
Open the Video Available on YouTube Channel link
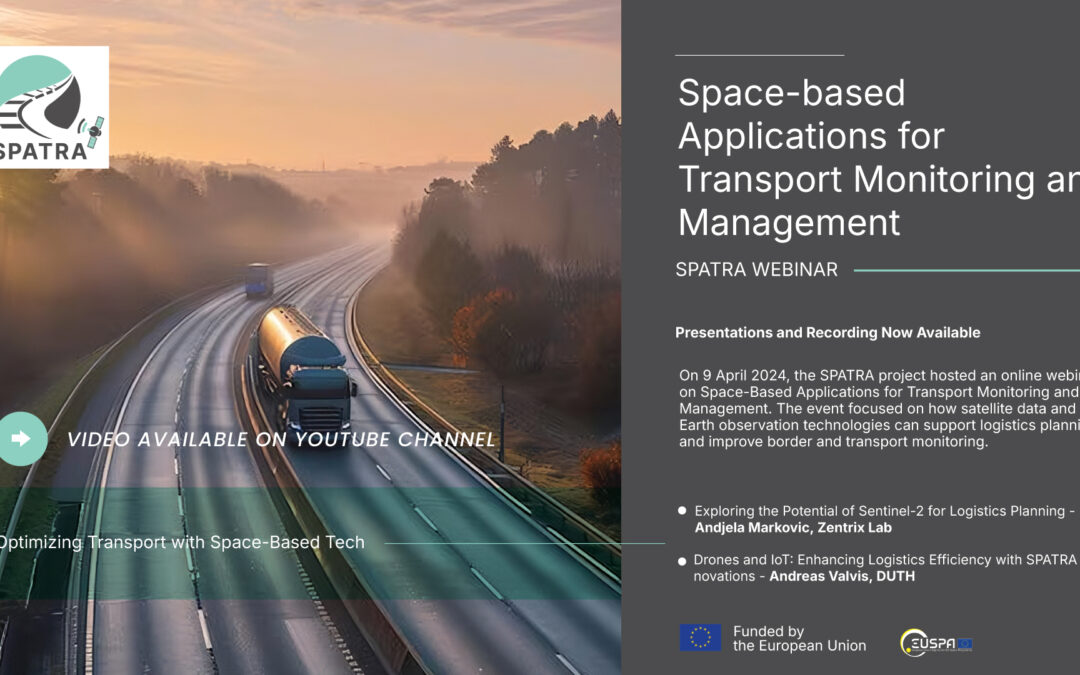[x=281, y=439]
